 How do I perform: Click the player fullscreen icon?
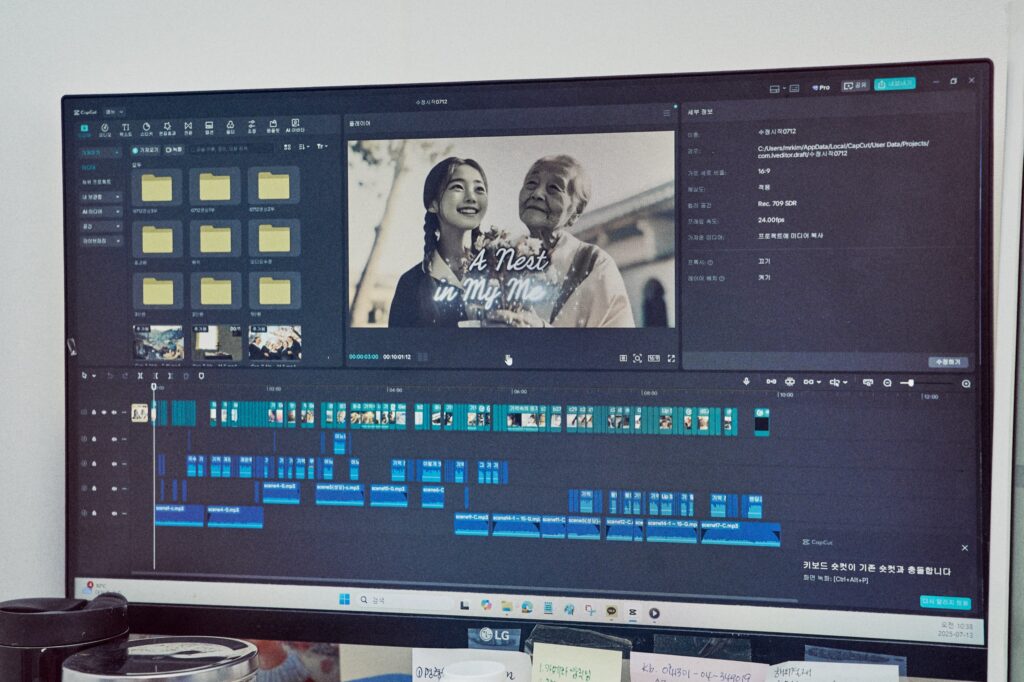pyautogui.click(x=671, y=359)
